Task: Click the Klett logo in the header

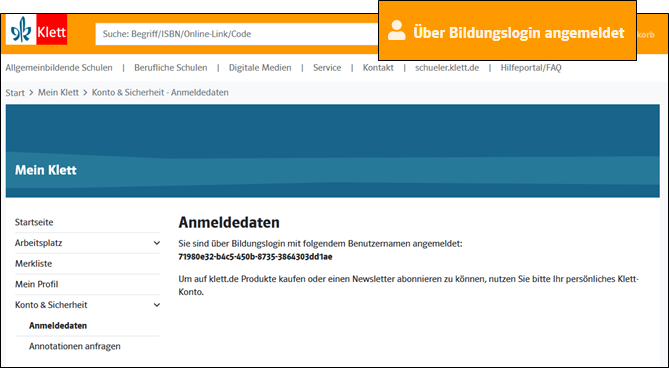Action: (x=37, y=30)
